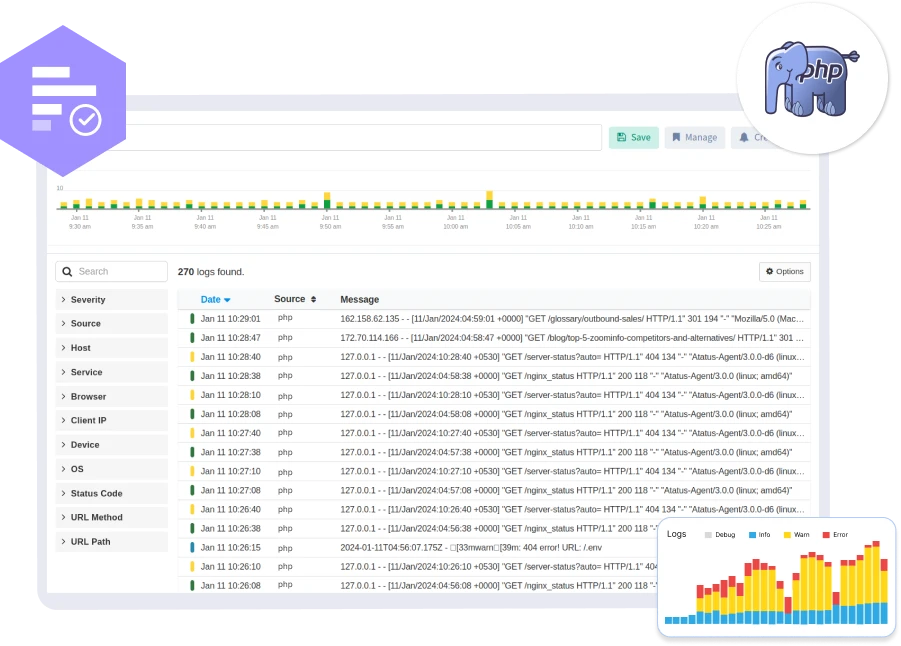Focus the facet Search input field
The width and height of the screenshot is (901, 646).
tap(111, 271)
